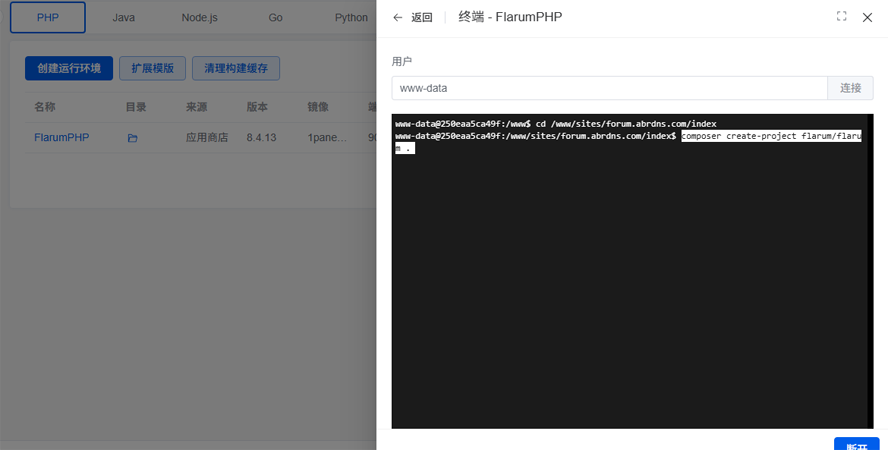
Task: Click the 名称 column header
Action: pos(45,107)
